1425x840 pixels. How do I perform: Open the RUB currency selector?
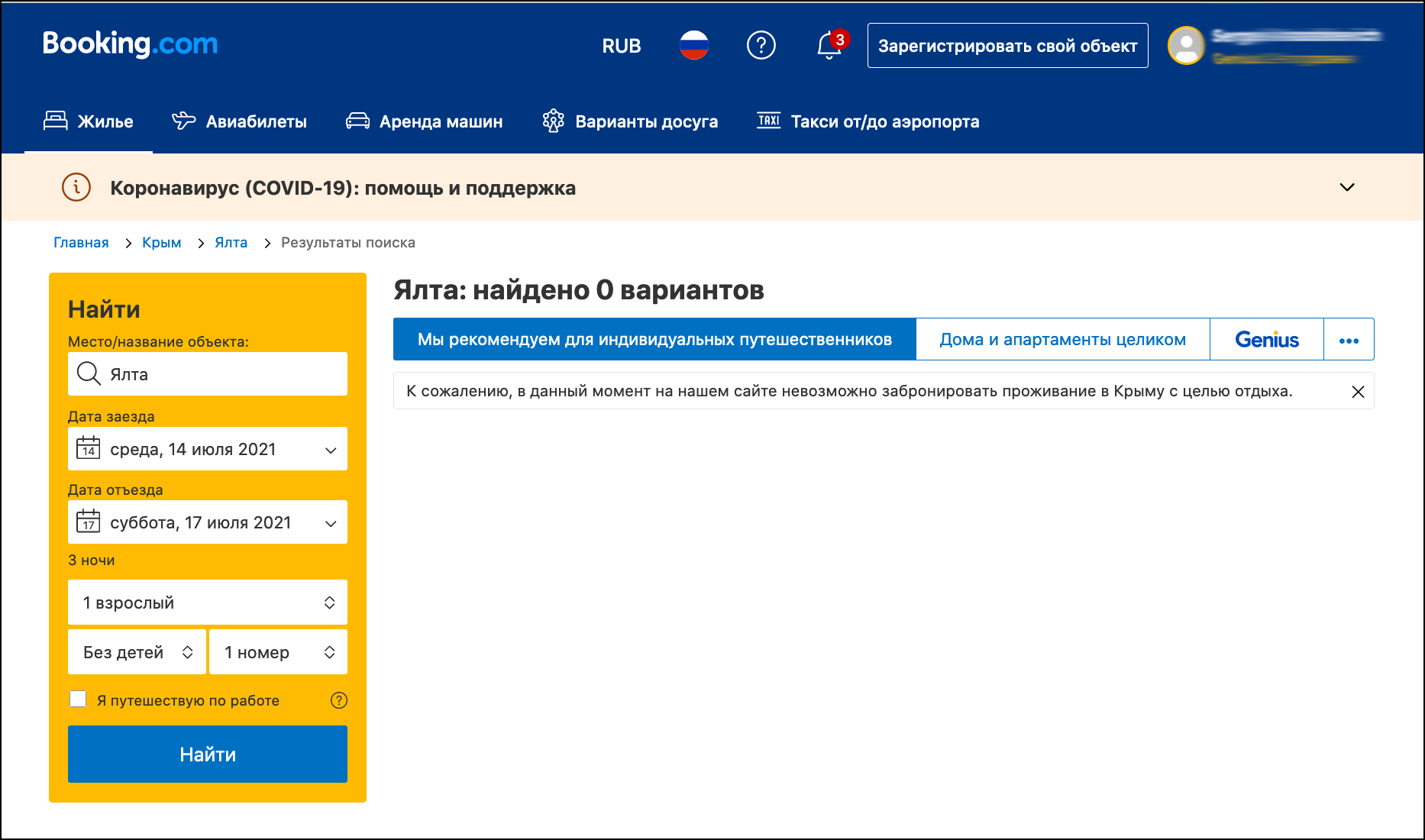click(x=621, y=46)
